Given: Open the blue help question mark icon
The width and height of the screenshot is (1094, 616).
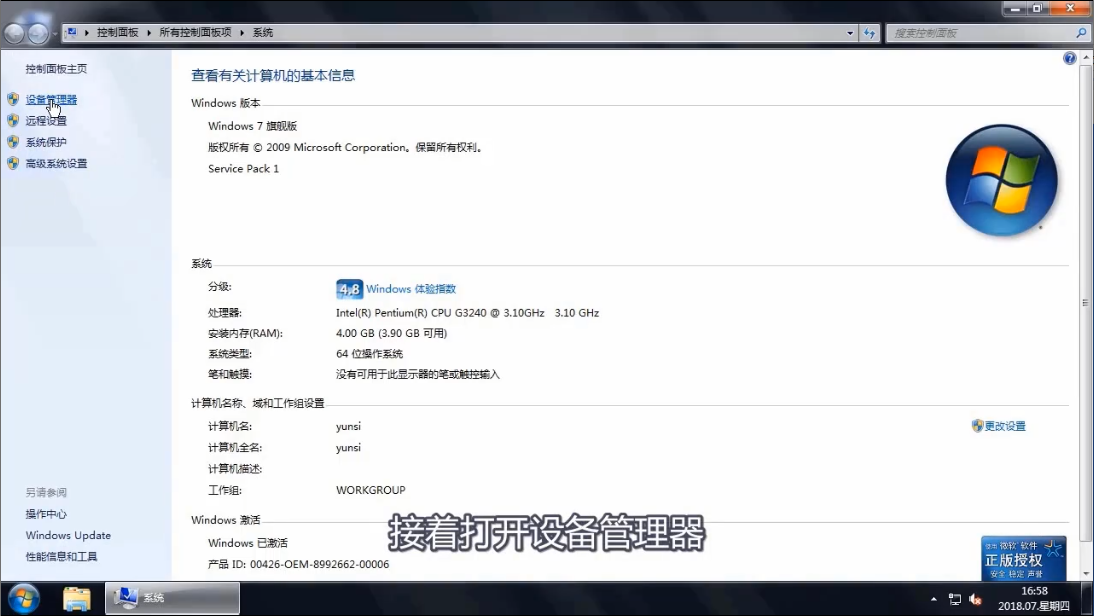Looking at the screenshot, I should tap(1070, 59).
